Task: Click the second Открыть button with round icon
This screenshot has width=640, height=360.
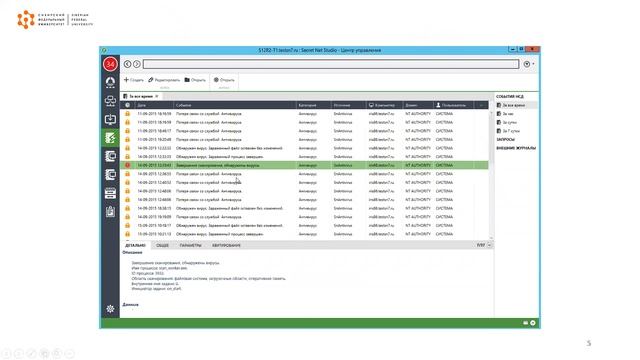Action: 224,80
